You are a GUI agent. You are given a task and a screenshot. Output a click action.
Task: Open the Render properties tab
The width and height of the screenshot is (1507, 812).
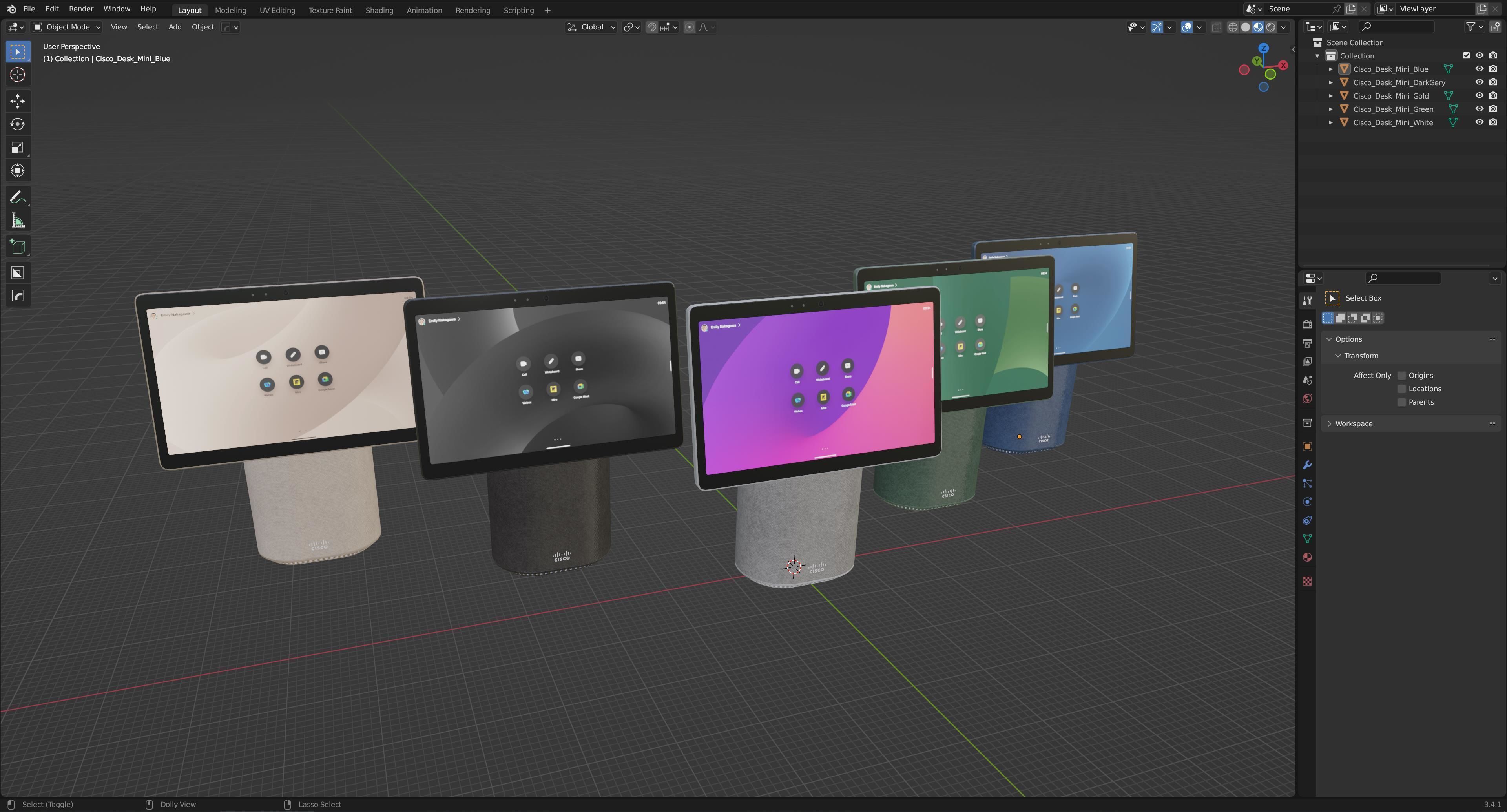1307,324
